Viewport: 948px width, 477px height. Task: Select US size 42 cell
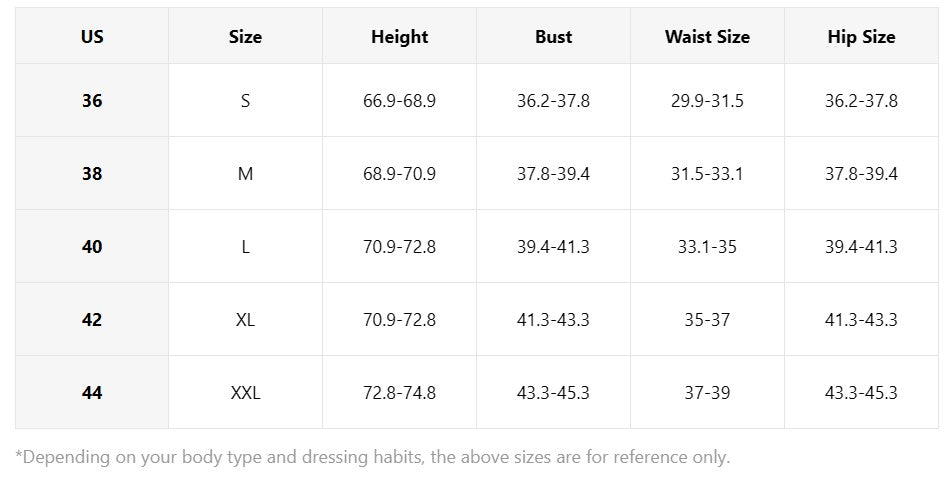[x=92, y=319]
